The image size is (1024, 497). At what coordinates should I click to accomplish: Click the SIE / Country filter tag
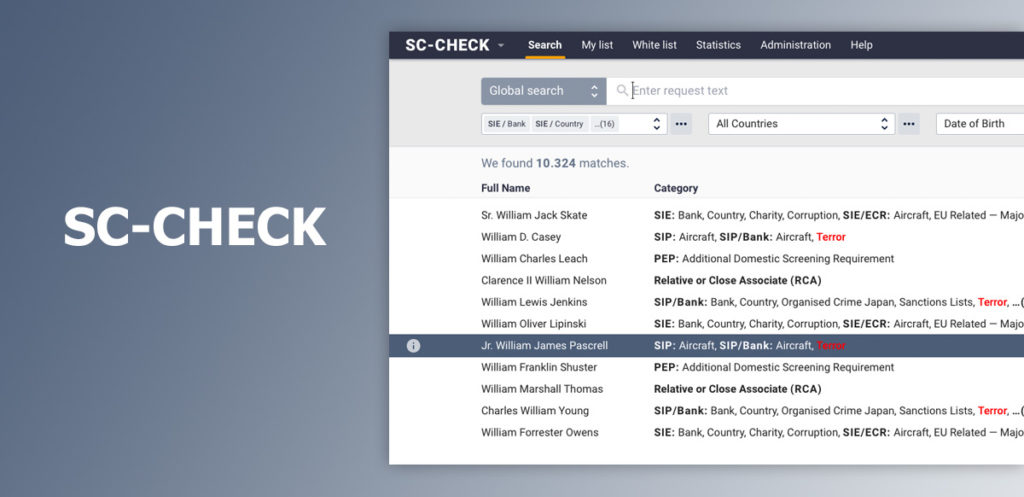pyautogui.click(x=559, y=124)
